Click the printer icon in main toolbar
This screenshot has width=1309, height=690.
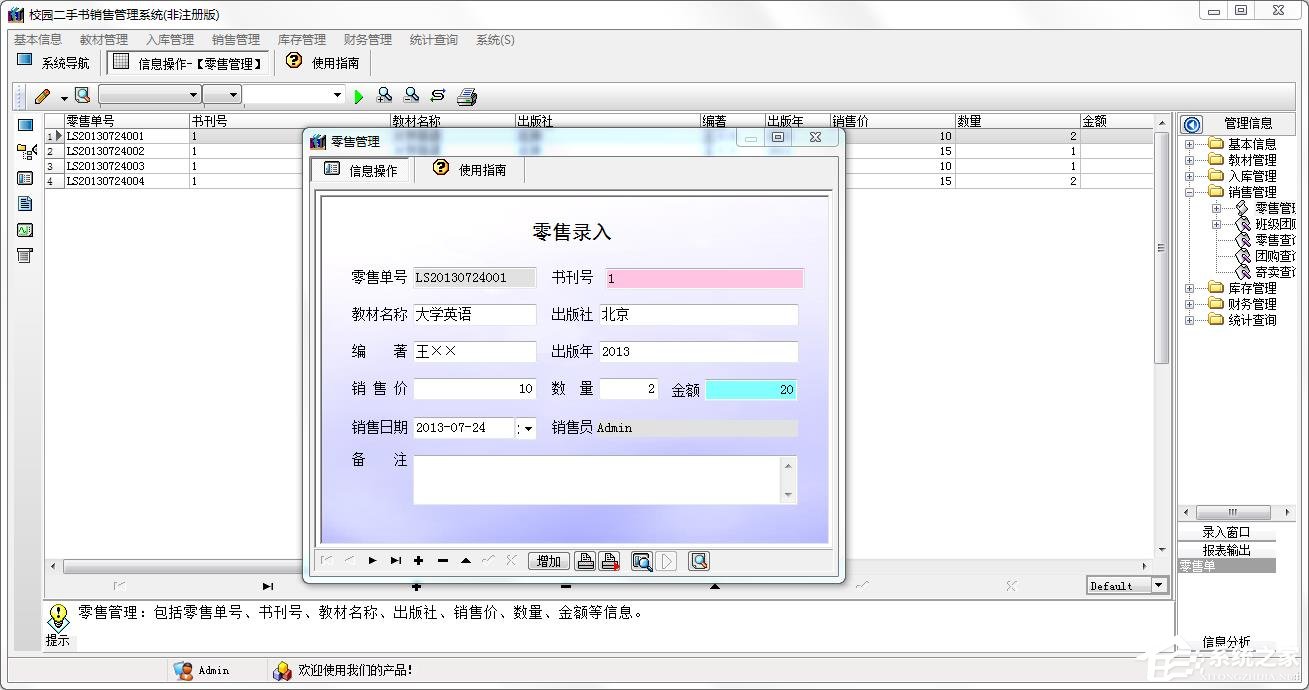(x=467, y=96)
